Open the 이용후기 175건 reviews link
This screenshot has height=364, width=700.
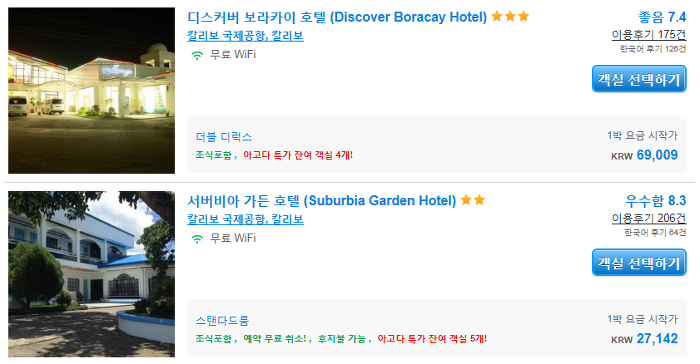click(x=649, y=34)
